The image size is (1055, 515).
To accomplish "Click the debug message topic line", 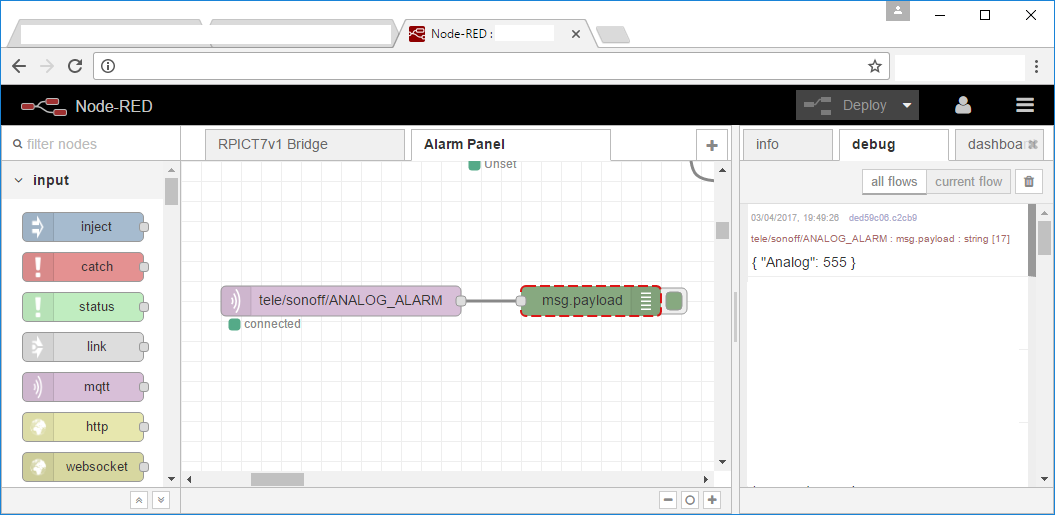I will tap(880, 239).
